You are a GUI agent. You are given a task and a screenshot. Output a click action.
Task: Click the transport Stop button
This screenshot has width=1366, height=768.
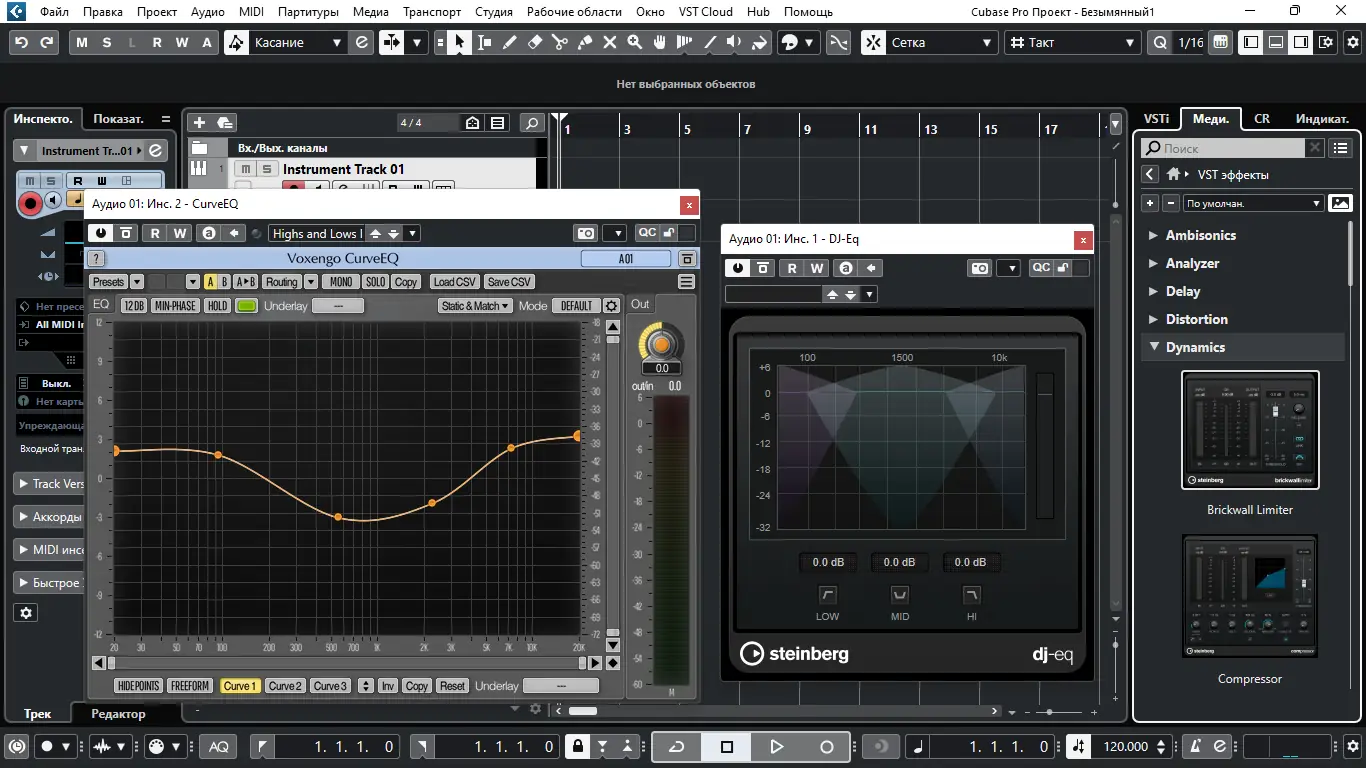727,747
